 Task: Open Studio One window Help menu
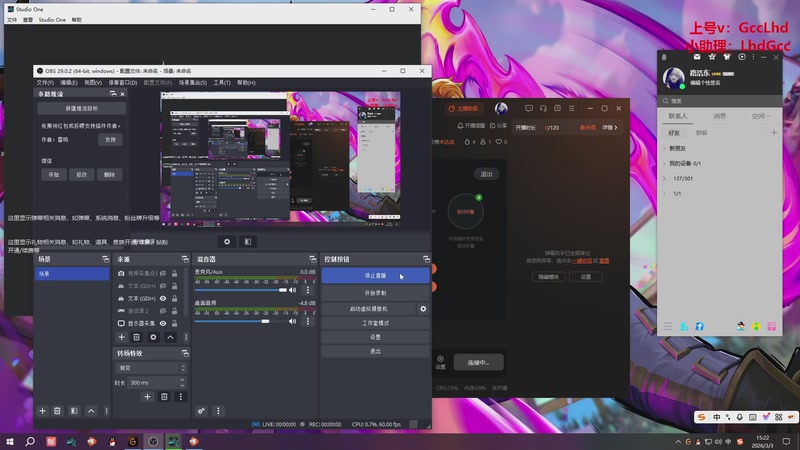[x=77, y=20]
